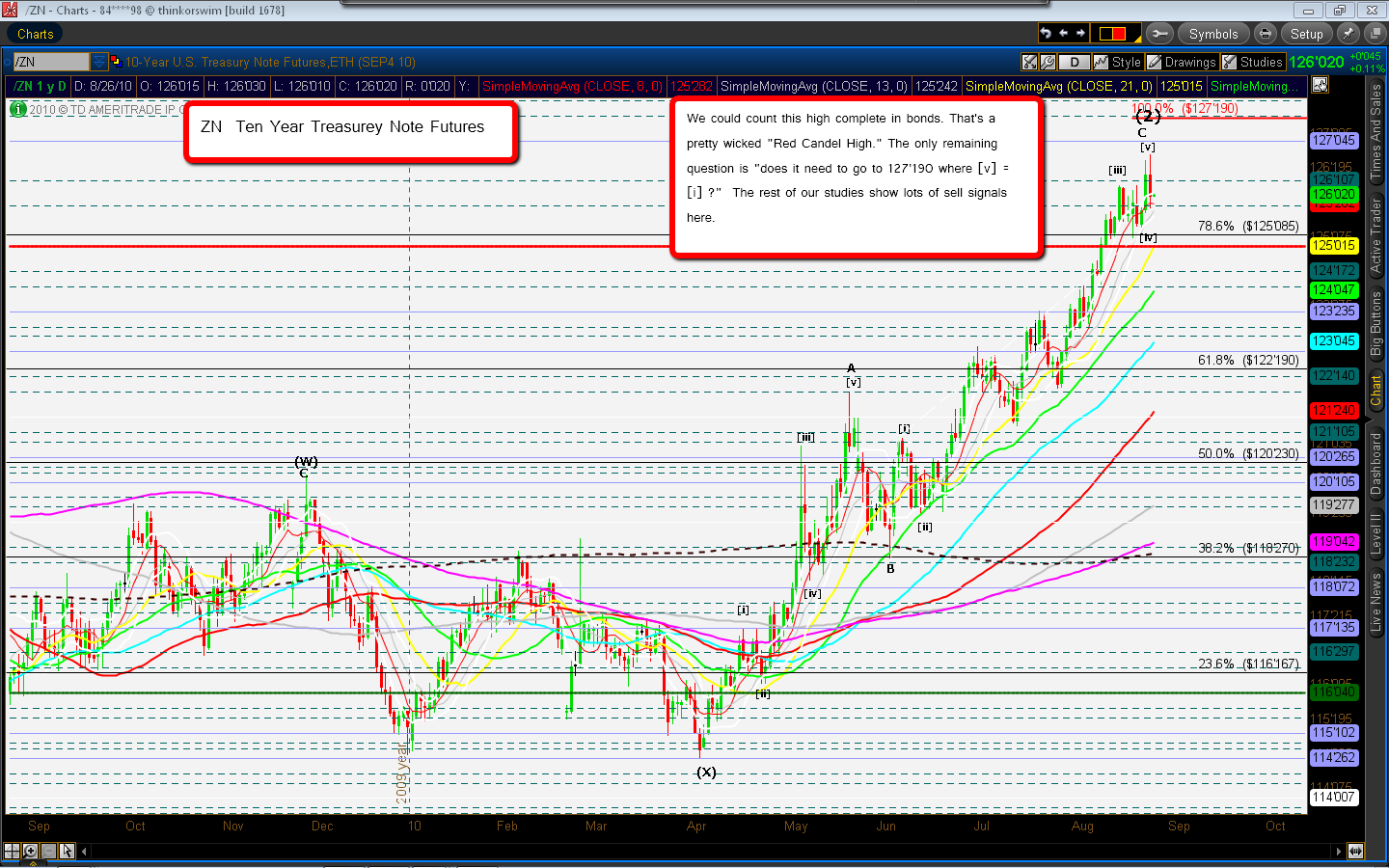1389x868 pixels.
Task: Toggle the crosshair grid tool at bottom-left
Action: [x=12, y=851]
